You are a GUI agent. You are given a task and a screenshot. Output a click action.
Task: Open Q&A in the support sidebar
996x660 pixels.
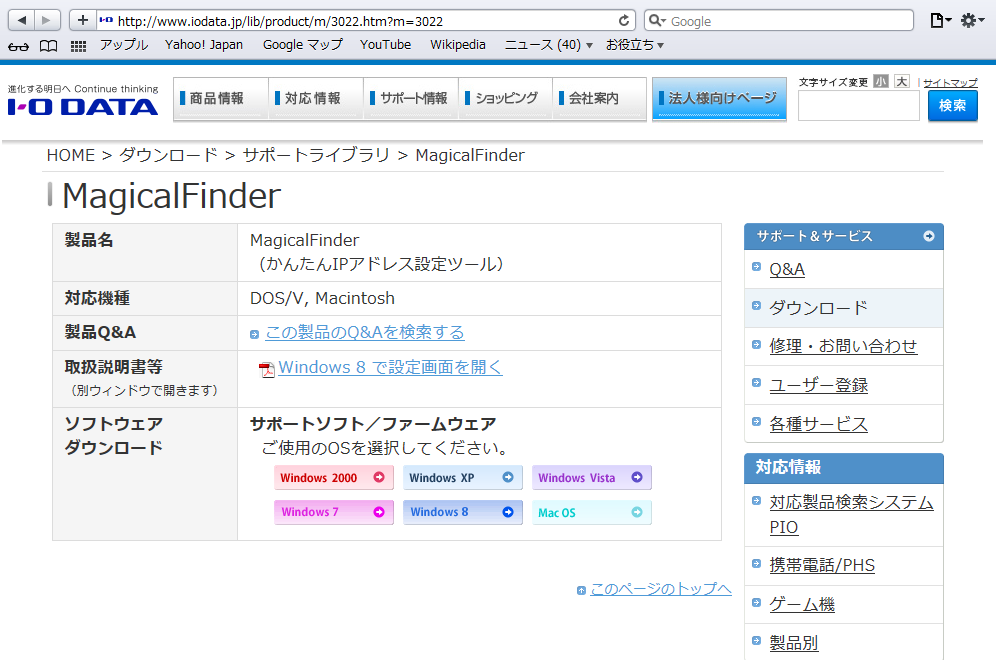point(787,269)
